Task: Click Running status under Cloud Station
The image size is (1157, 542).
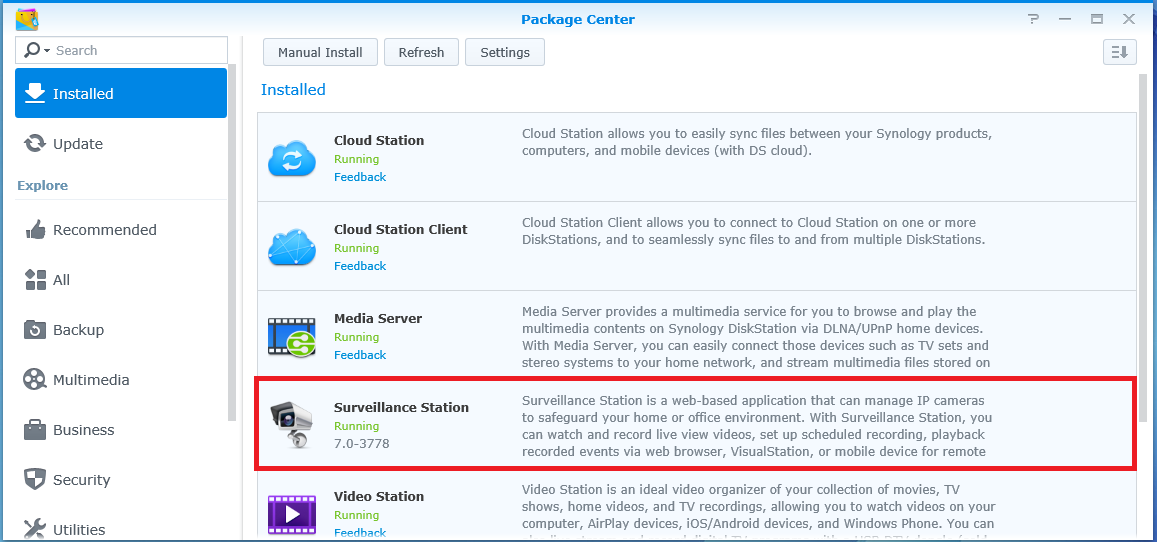Action: (356, 159)
